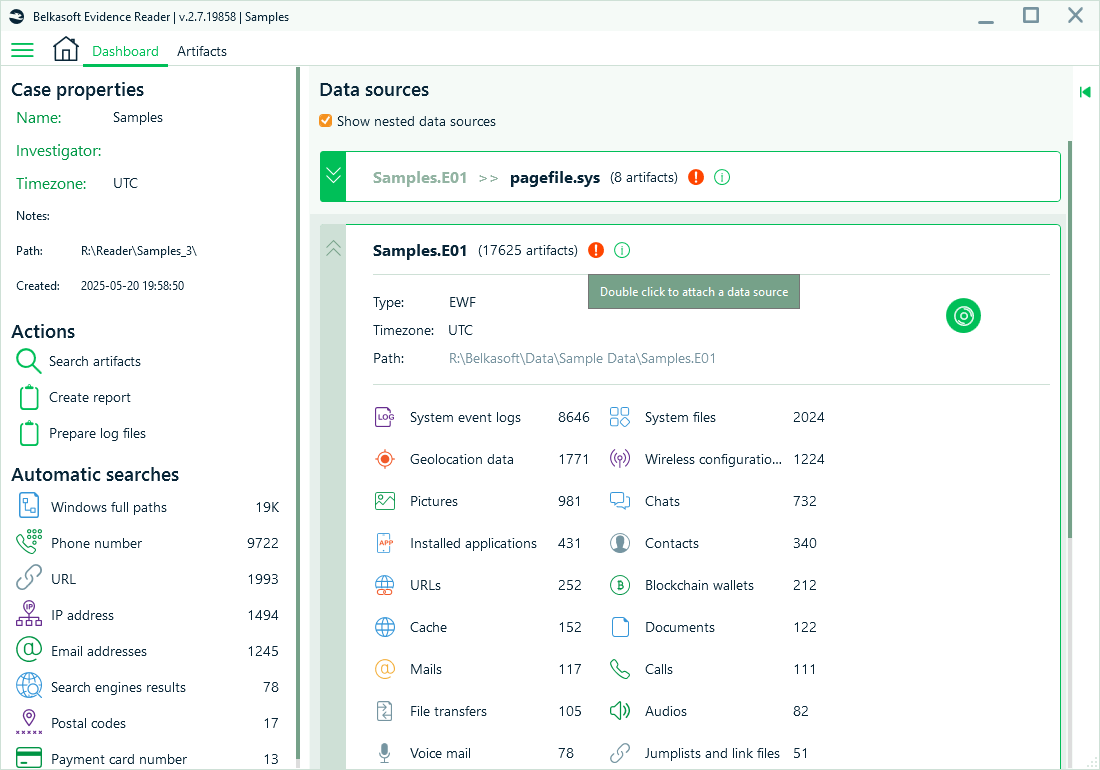Open Windows full paths automatic search
This screenshot has width=1100, height=770.
click(x=147, y=507)
